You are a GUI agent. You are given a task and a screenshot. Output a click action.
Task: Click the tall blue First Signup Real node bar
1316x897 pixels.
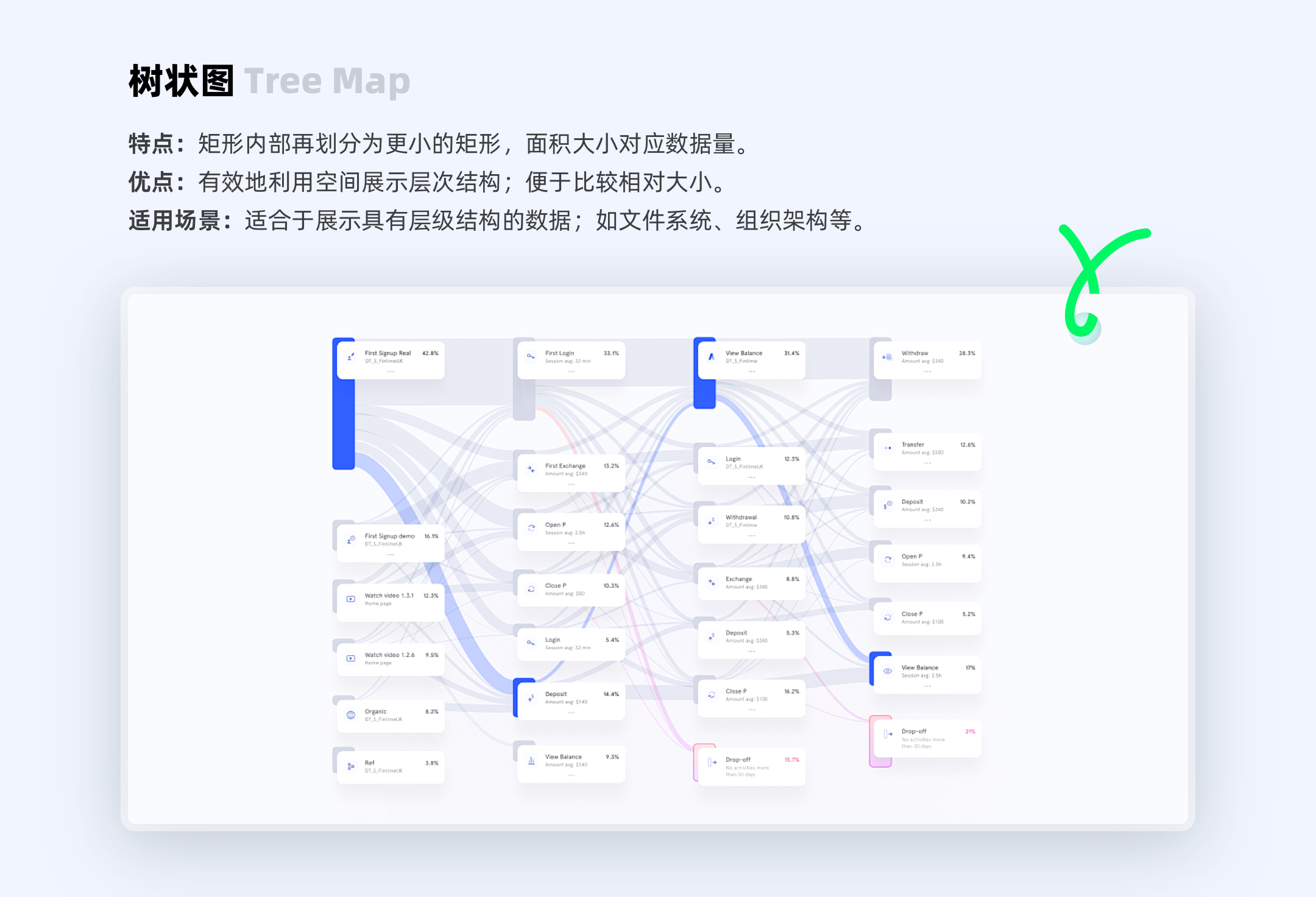[344, 404]
